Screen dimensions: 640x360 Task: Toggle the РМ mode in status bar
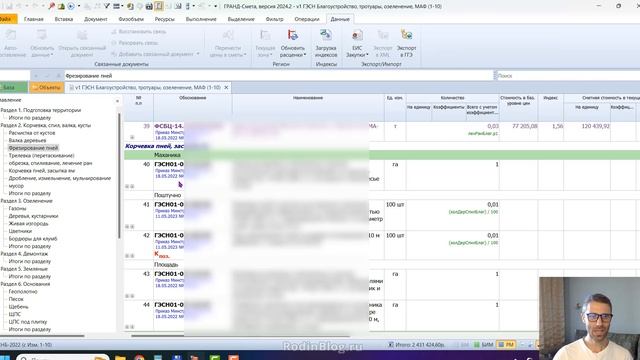[506, 345]
